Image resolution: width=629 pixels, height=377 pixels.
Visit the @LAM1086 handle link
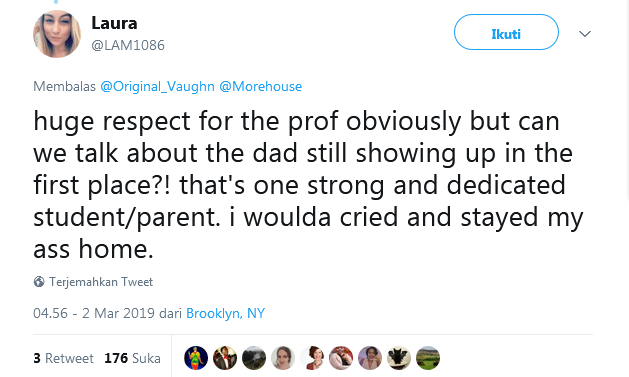coord(128,45)
